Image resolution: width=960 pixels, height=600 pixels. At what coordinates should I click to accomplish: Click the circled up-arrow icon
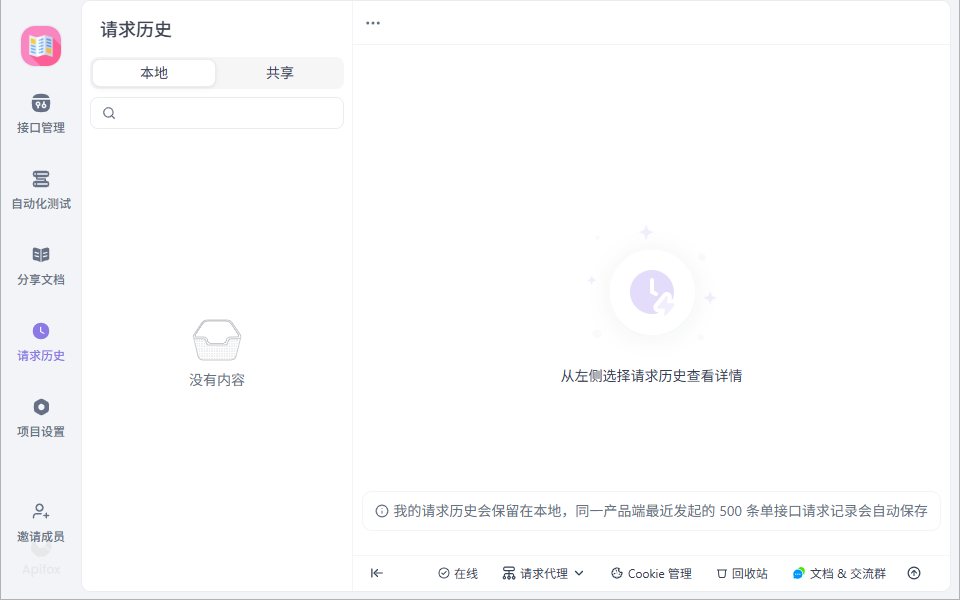(914, 573)
